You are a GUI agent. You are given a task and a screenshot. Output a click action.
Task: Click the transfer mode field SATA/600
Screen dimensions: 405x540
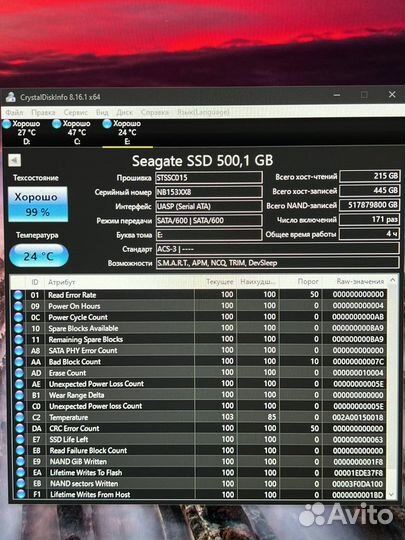click(x=209, y=220)
